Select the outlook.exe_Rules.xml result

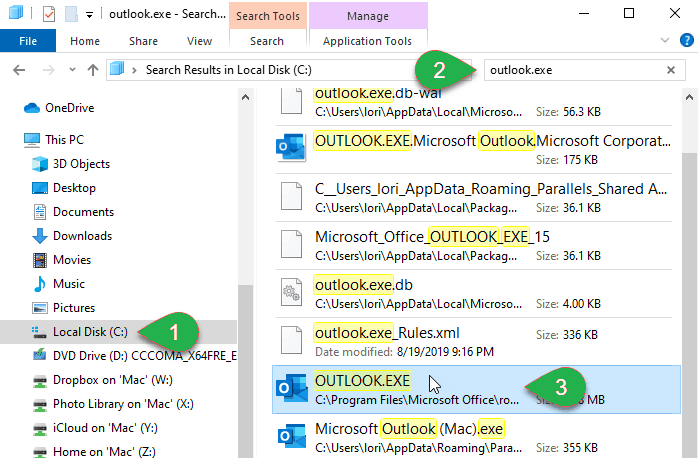pos(474,342)
